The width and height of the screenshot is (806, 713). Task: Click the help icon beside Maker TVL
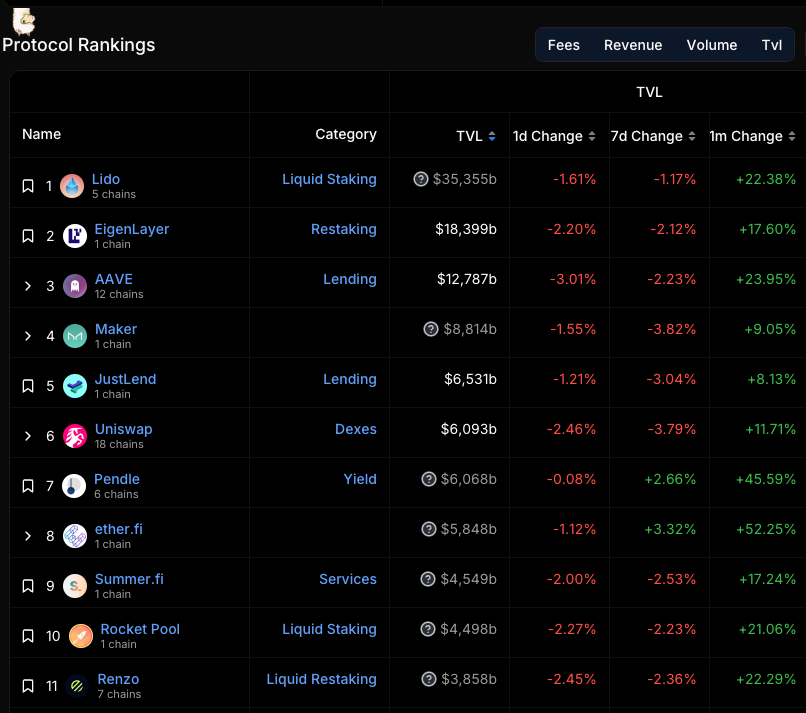[x=431, y=329]
